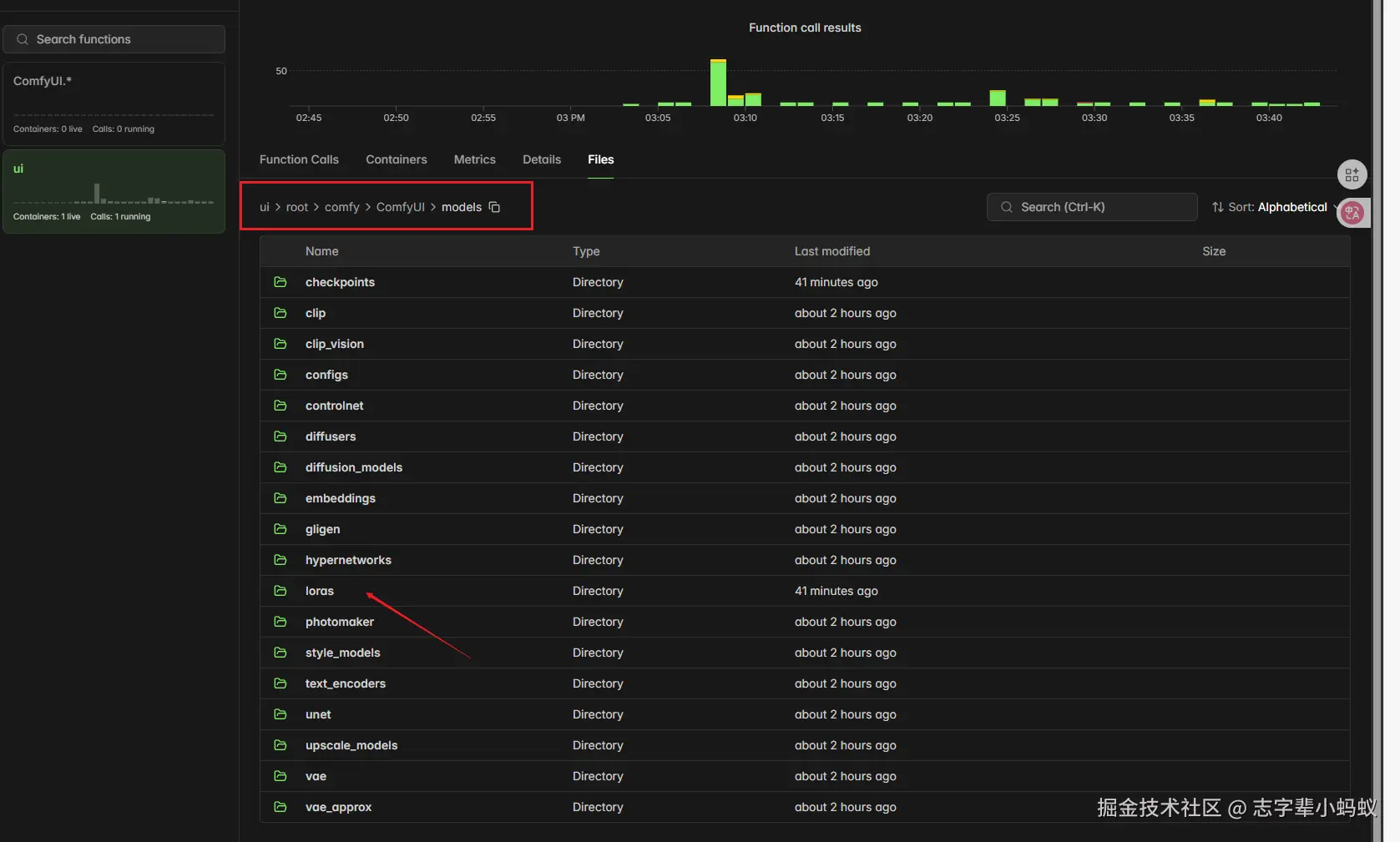This screenshot has height=842, width=1400.
Task: Click the Function call results chart title
Action: [x=805, y=28]
